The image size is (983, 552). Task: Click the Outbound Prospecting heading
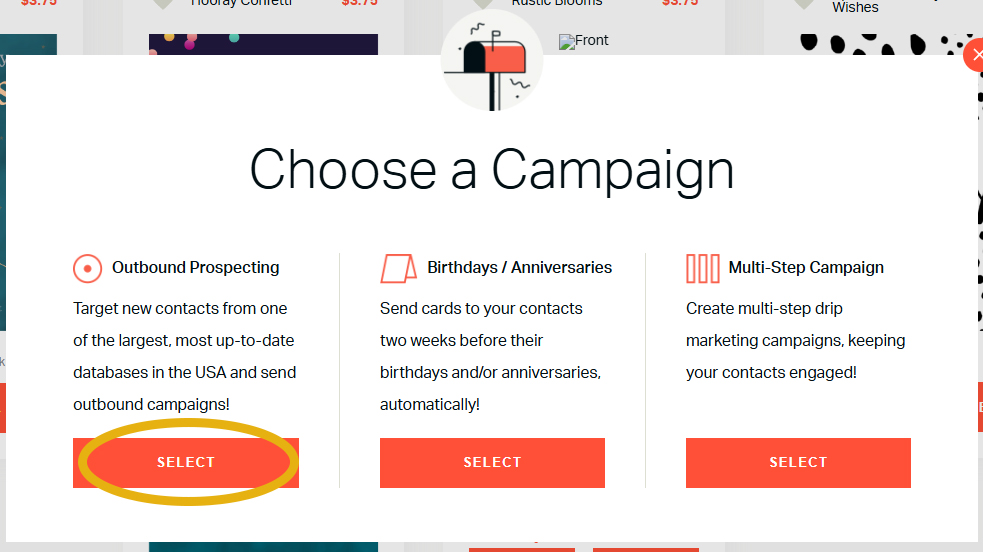tap(196, 268)
